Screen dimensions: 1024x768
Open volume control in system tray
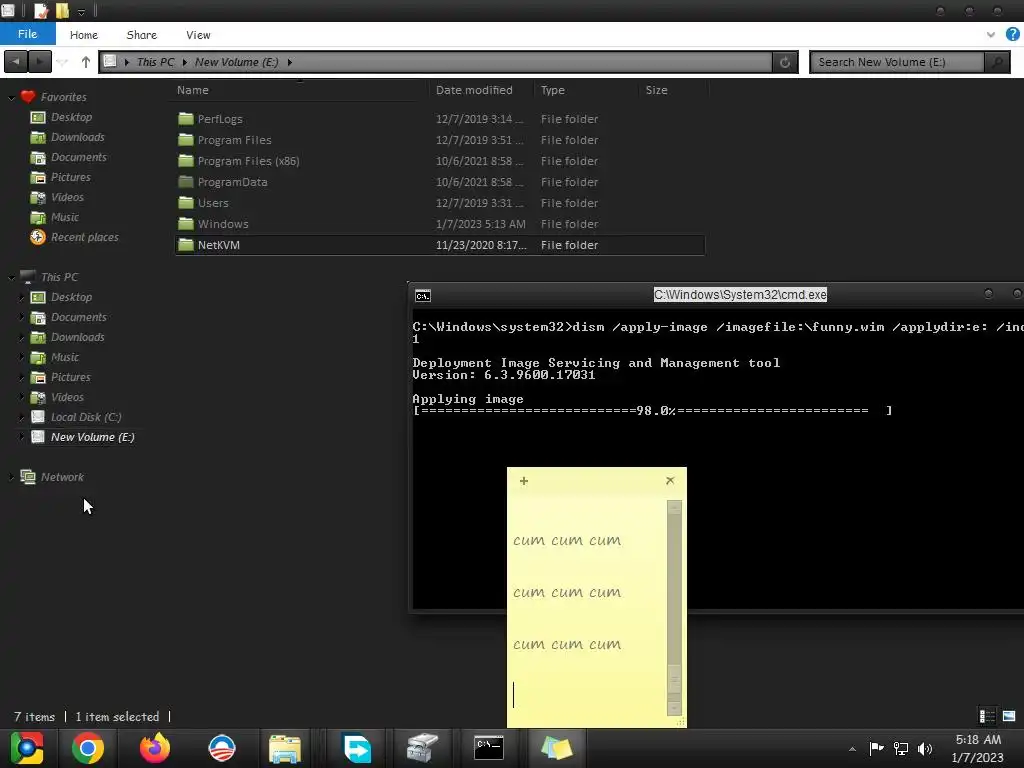[x=925, y=749]
